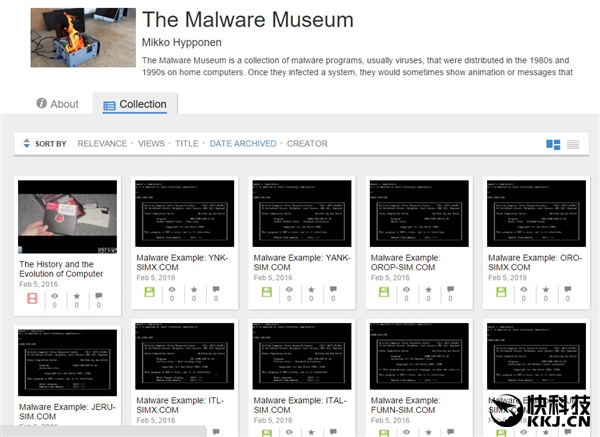Sort by Title

(x=187, y=143)
